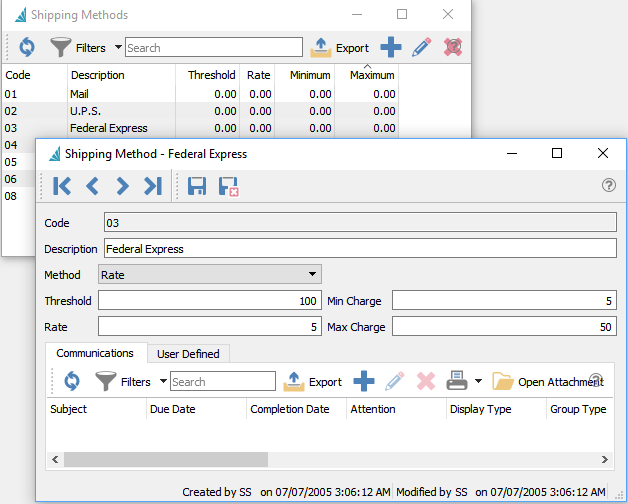
Task: Refresh the Communications list
Action: point(72,381)
